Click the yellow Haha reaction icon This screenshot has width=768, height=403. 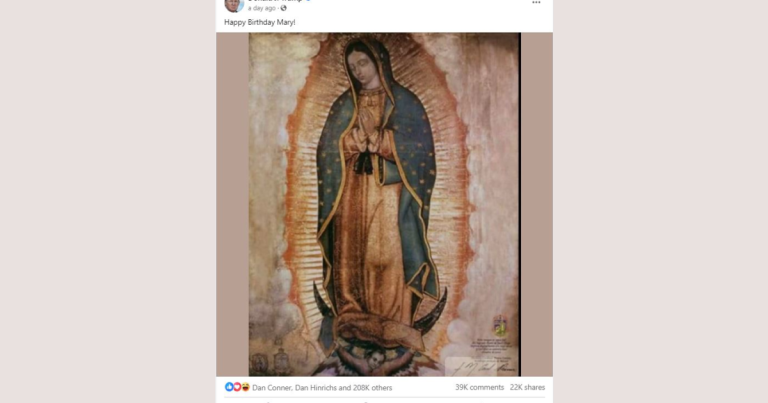click(245, 387)
